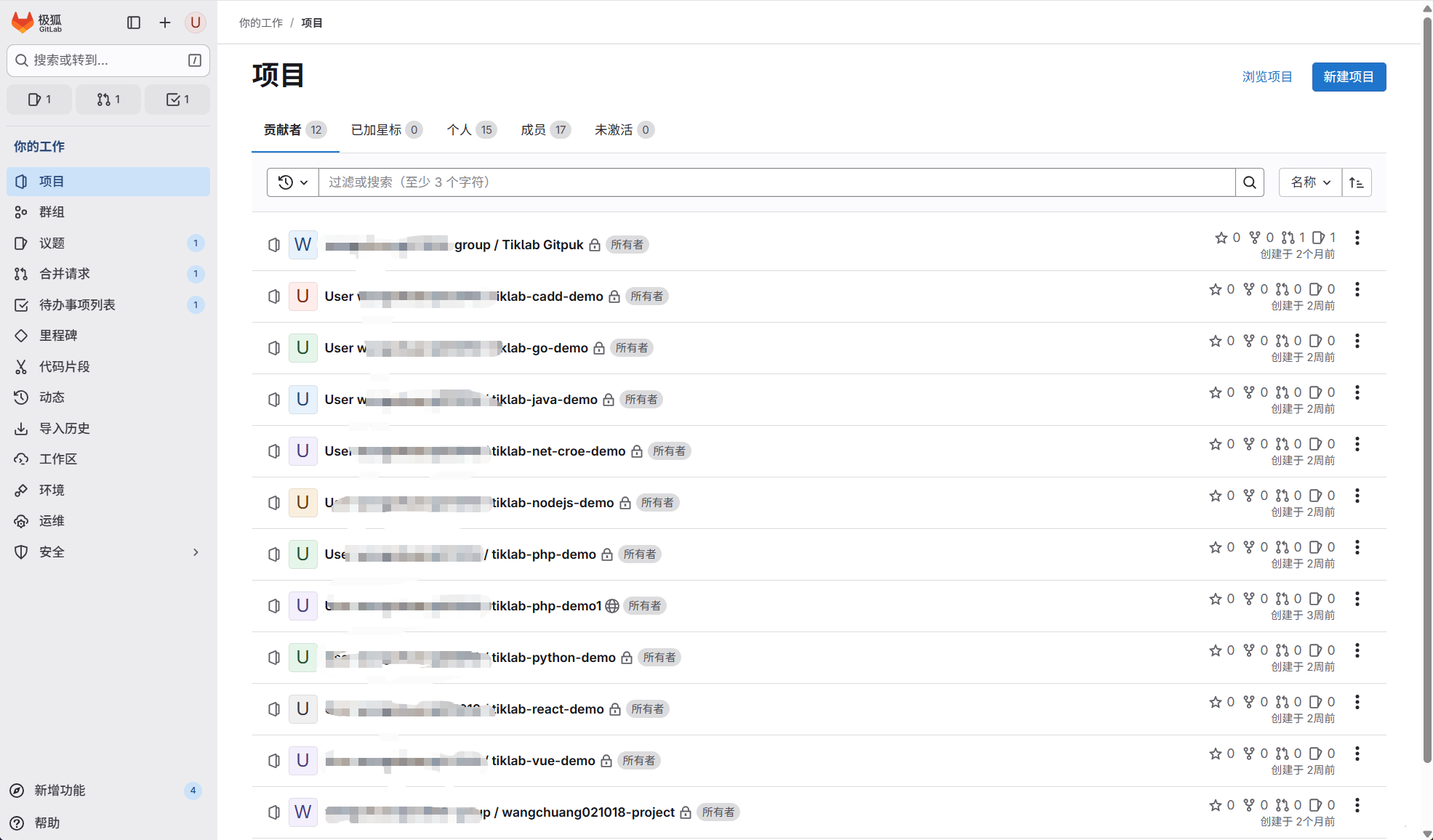Toggle sort direction ascending/descending
The height and width of the screenshot is (840, 1433).
[x=1356, y=182]
